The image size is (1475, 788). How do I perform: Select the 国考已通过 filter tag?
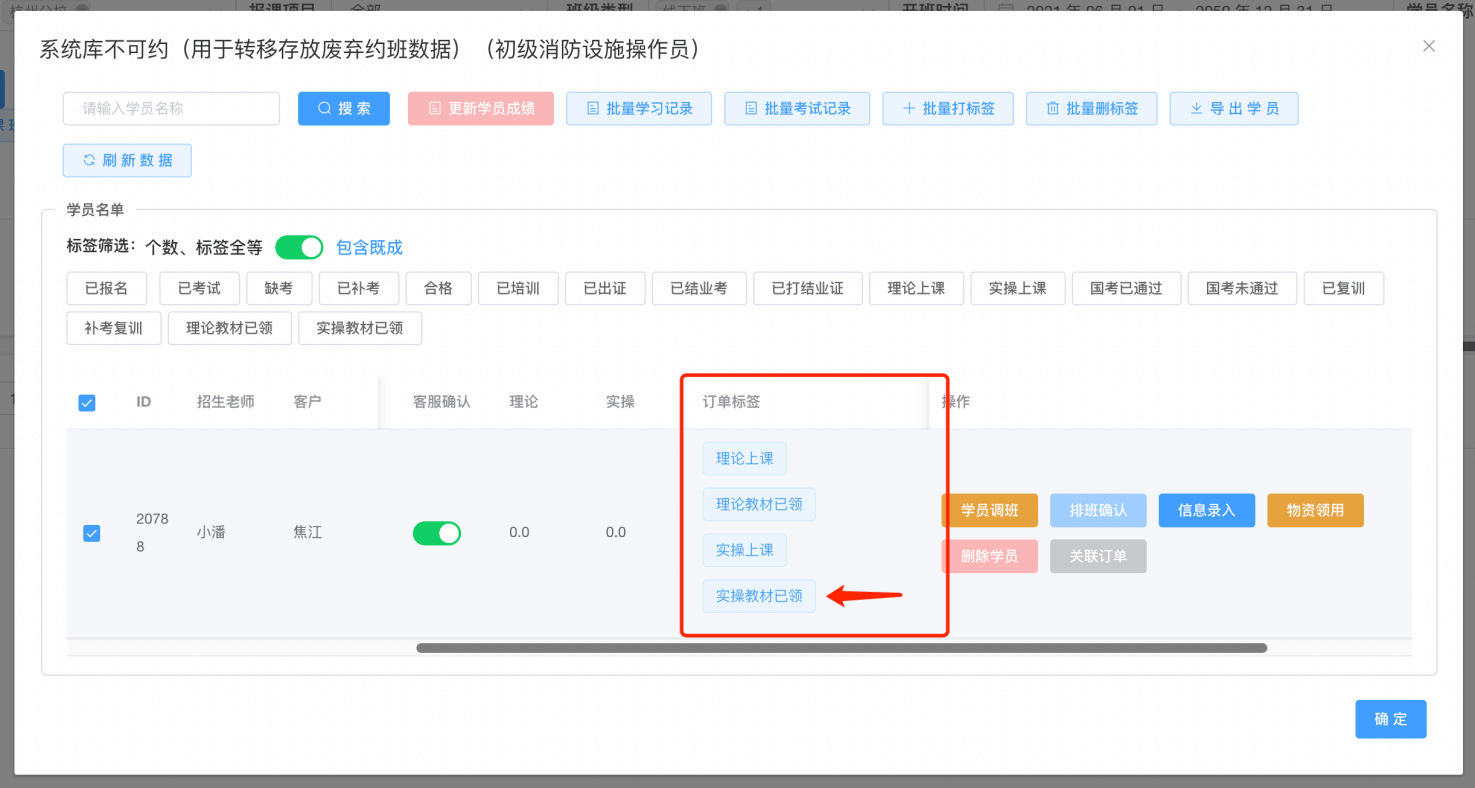pyautogui.click(x=1125, y=288)
